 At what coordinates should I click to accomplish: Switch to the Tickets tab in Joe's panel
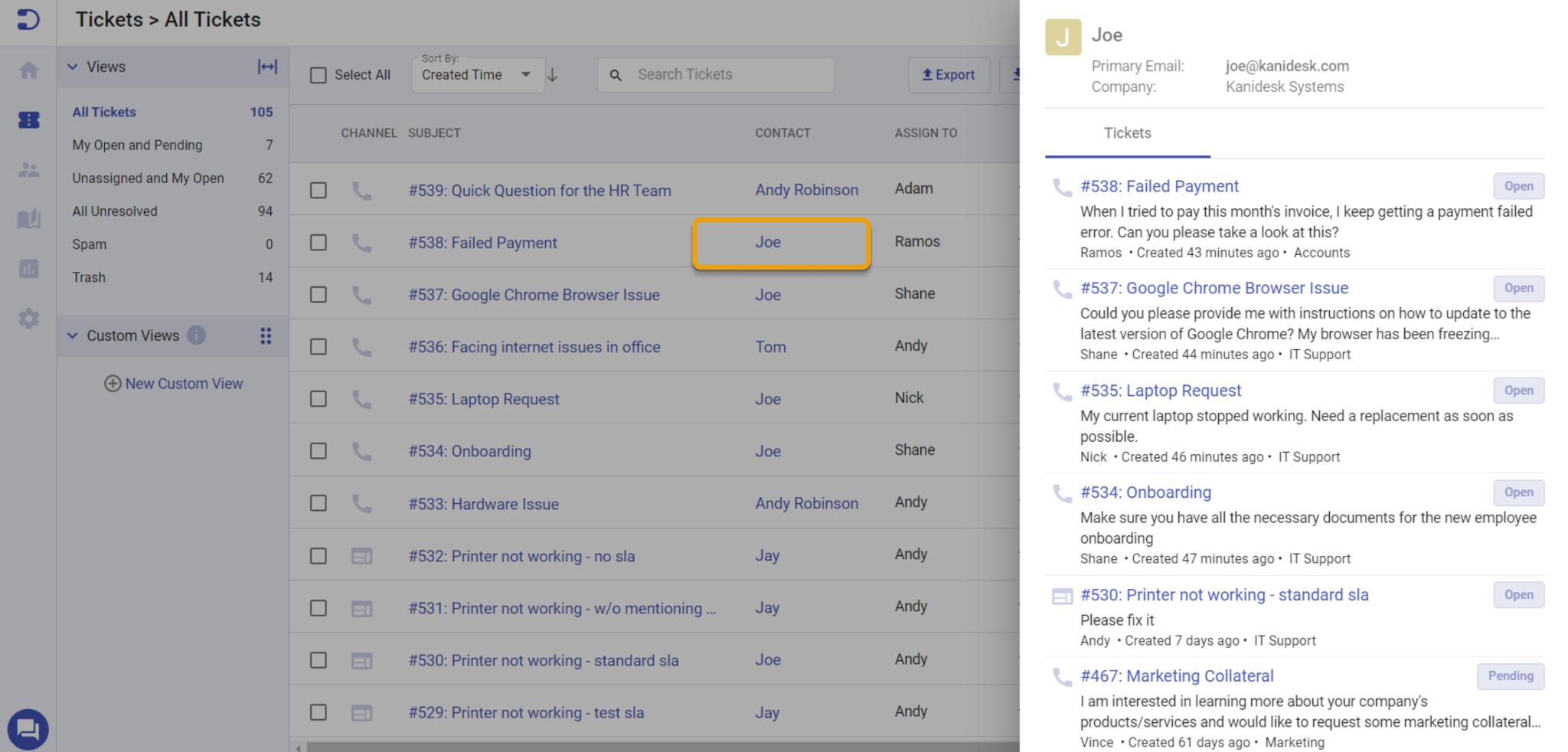tap(1126, 133)
